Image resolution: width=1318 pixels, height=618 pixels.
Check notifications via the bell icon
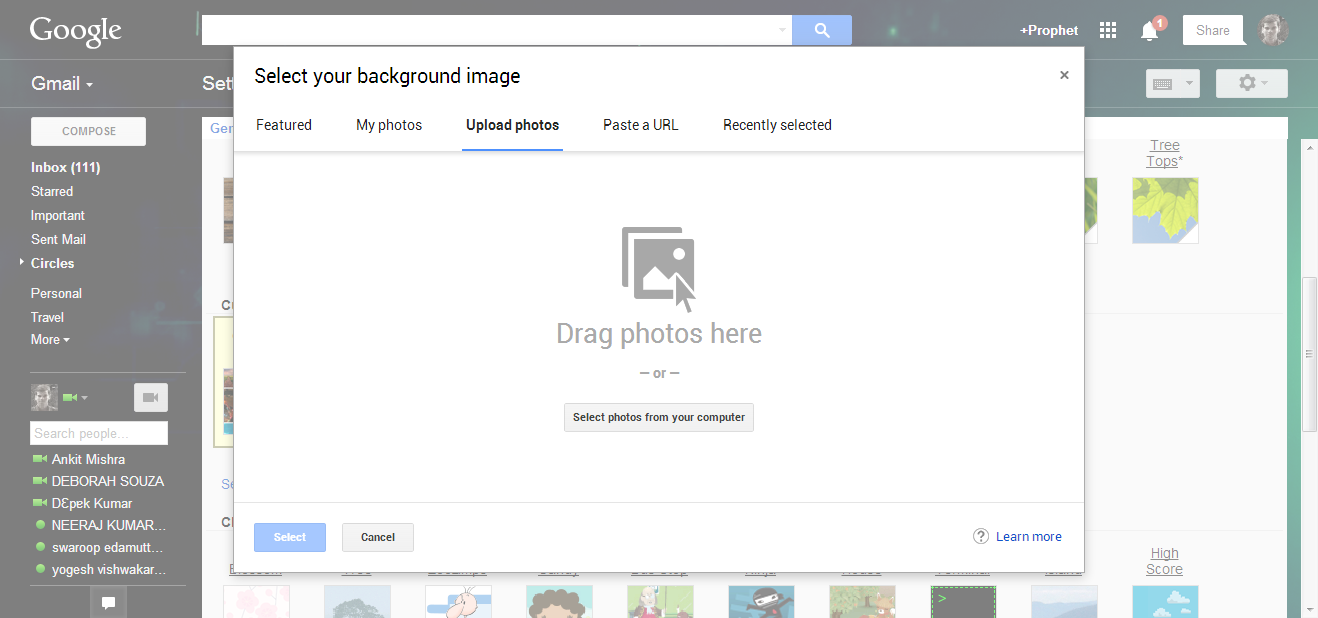tap(1146, 30)
